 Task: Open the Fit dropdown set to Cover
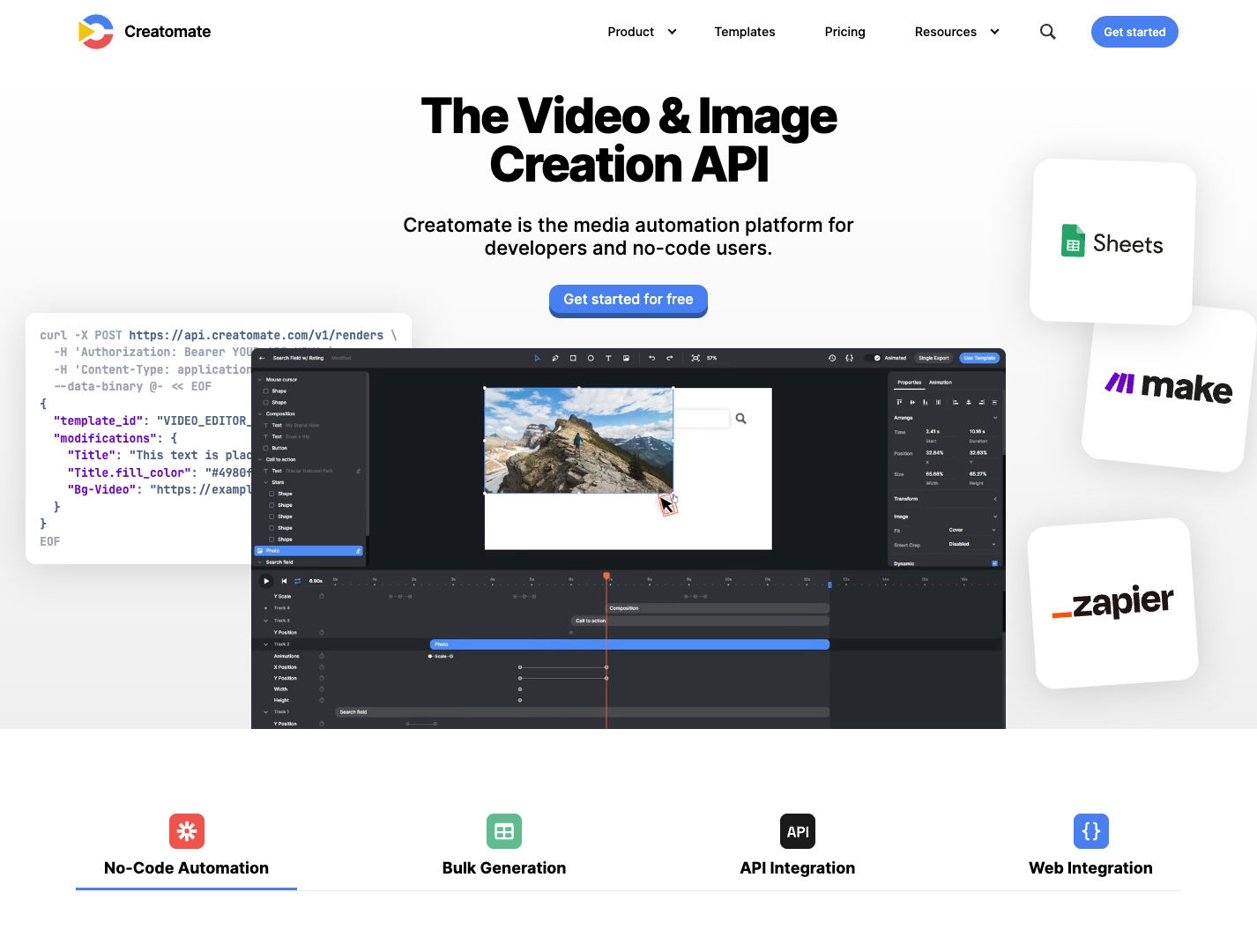point(972,530)
